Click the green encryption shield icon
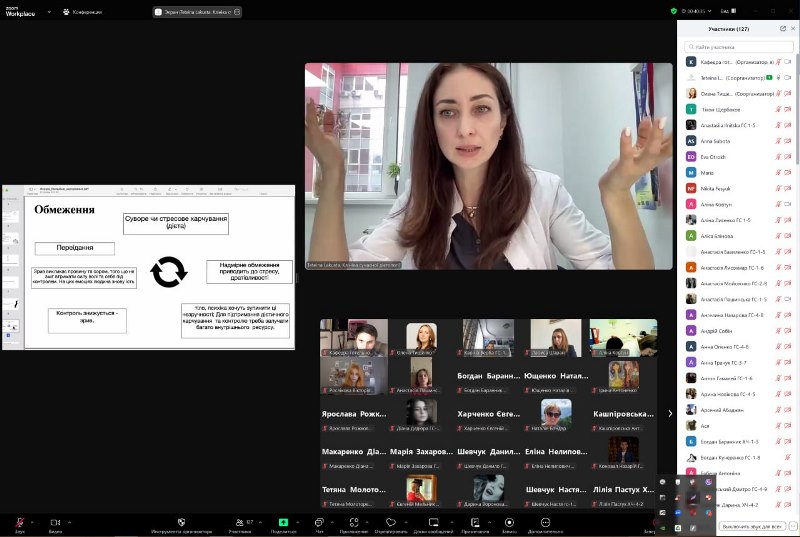The height and width of the screenshot is (537, 800). pos(673,11)
